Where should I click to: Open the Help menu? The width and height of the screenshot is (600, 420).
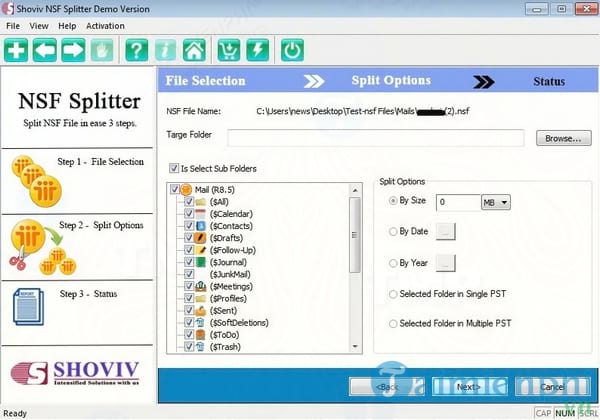67,26
